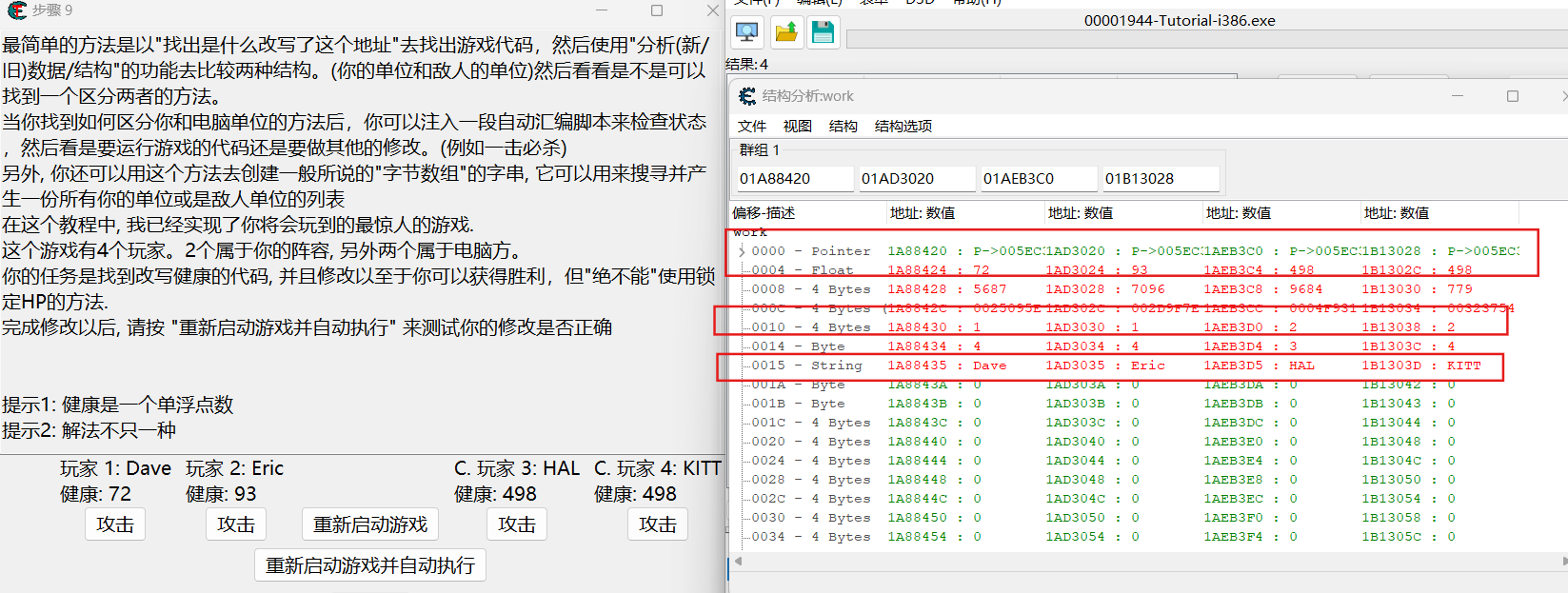Open the 结构选项 menu
Viewport: 1568px width, 593px height.
[x=903, y=126]
